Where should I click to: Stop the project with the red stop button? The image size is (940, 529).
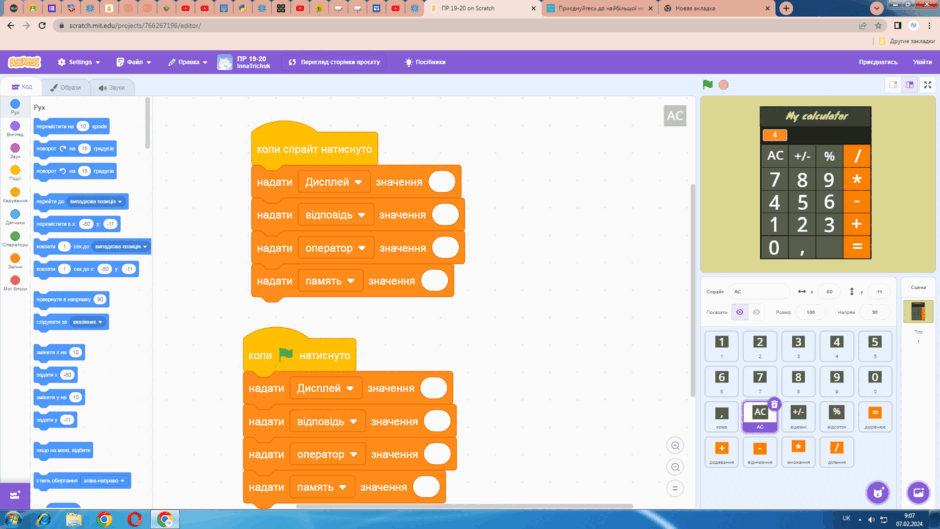click(724, 85)
